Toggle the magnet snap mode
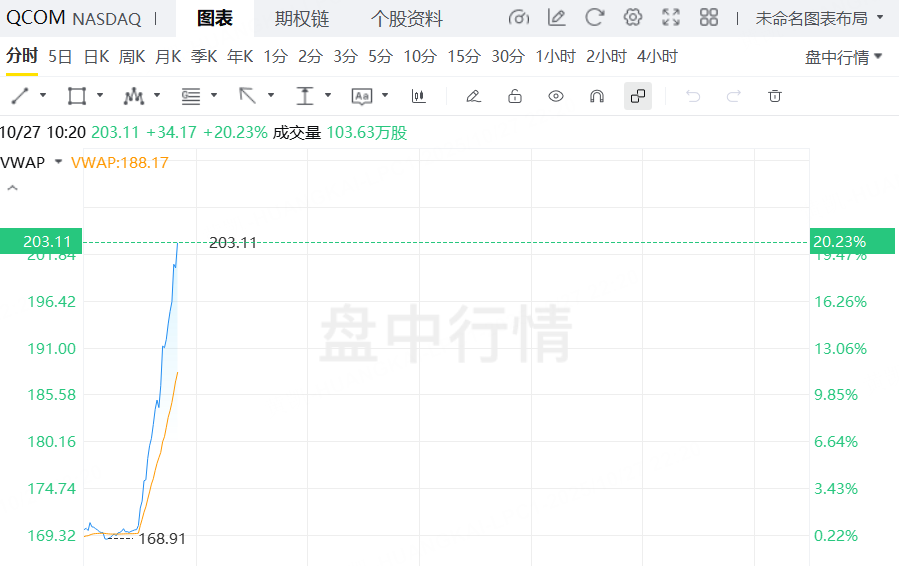The image size is (899, 566). (x=597, y=96)
